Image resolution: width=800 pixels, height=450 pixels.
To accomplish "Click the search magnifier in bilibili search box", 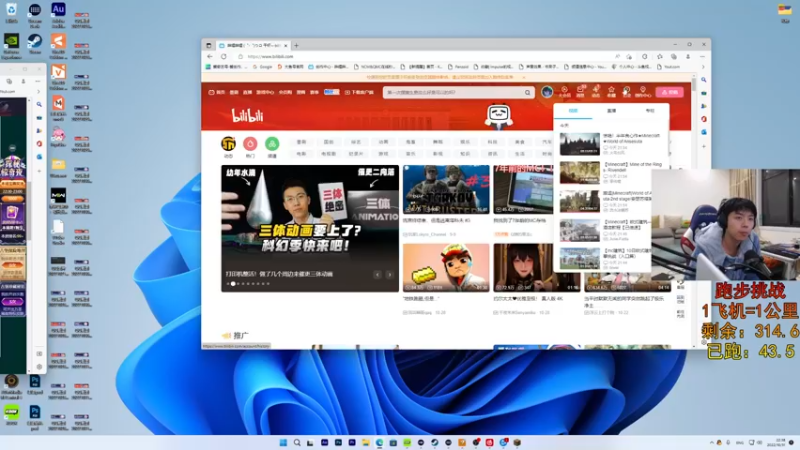I will coord(528,92).
